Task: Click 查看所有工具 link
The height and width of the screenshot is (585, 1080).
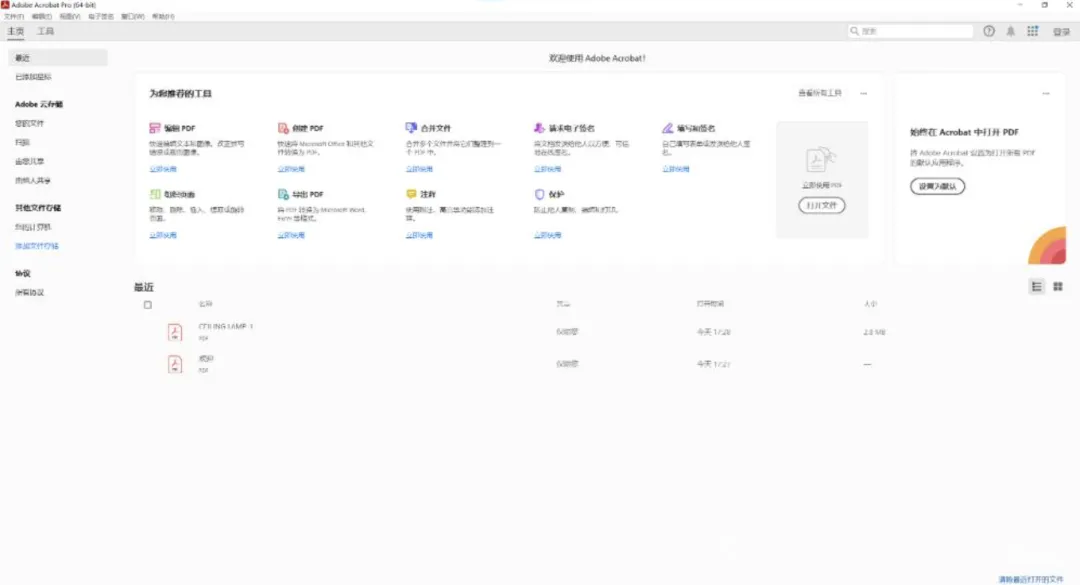Action: pos(820,93)
